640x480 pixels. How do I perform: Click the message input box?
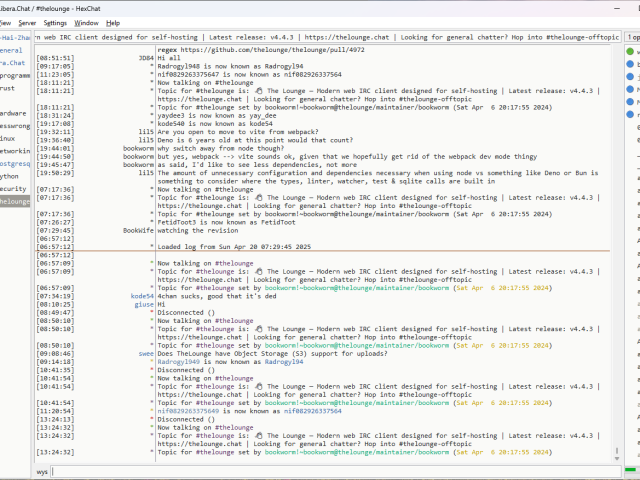(x=330, y=470)
